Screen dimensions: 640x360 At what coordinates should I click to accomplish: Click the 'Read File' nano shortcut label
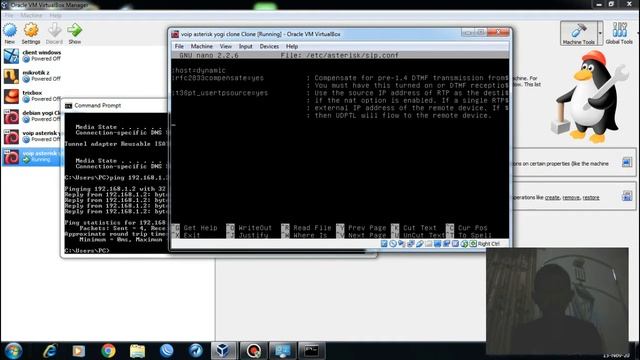[x=312, y=228]
